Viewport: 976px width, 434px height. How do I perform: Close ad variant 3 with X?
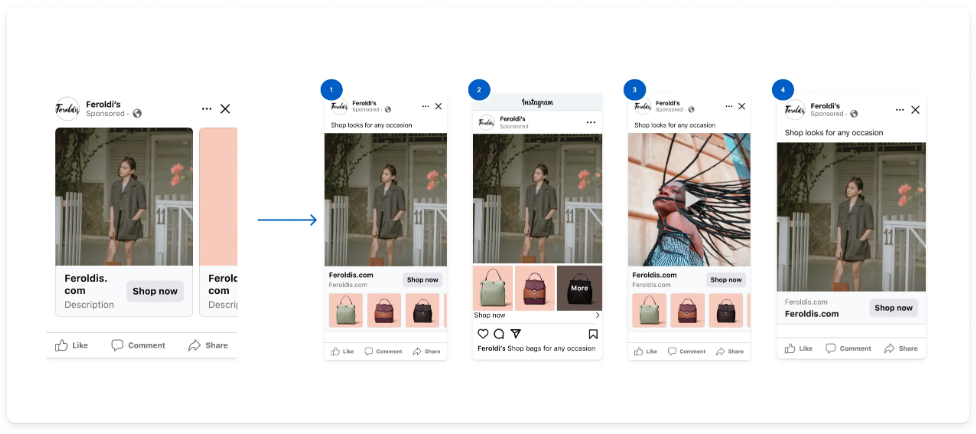(741, 106)
